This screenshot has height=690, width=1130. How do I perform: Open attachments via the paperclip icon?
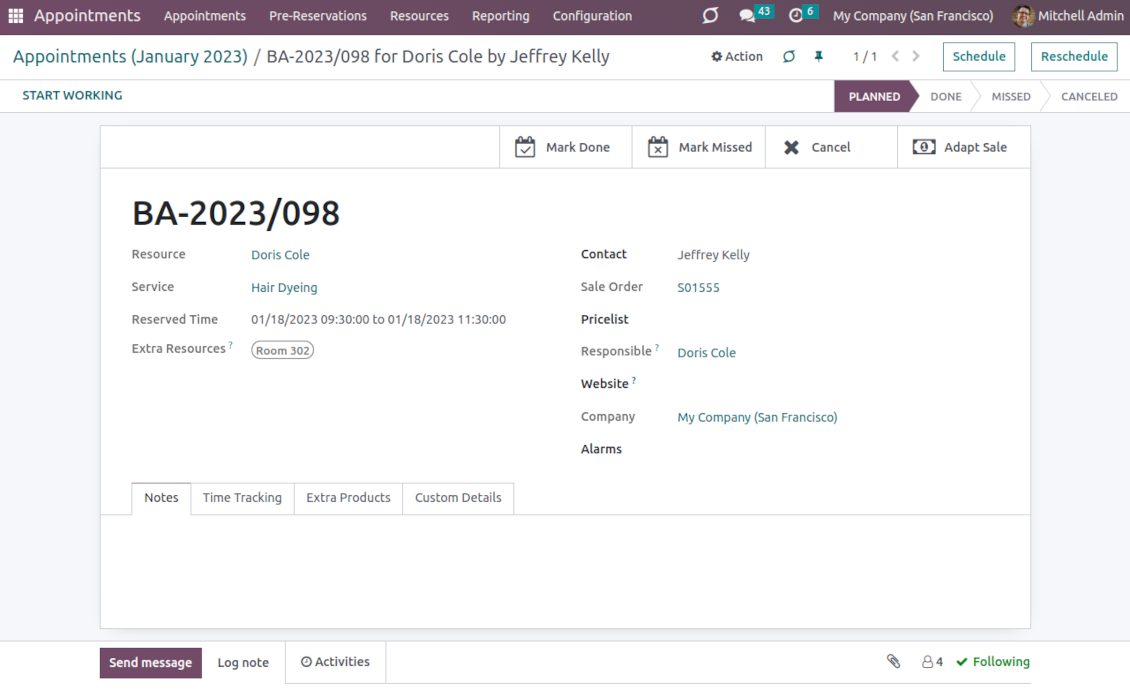tap(893, 662)
